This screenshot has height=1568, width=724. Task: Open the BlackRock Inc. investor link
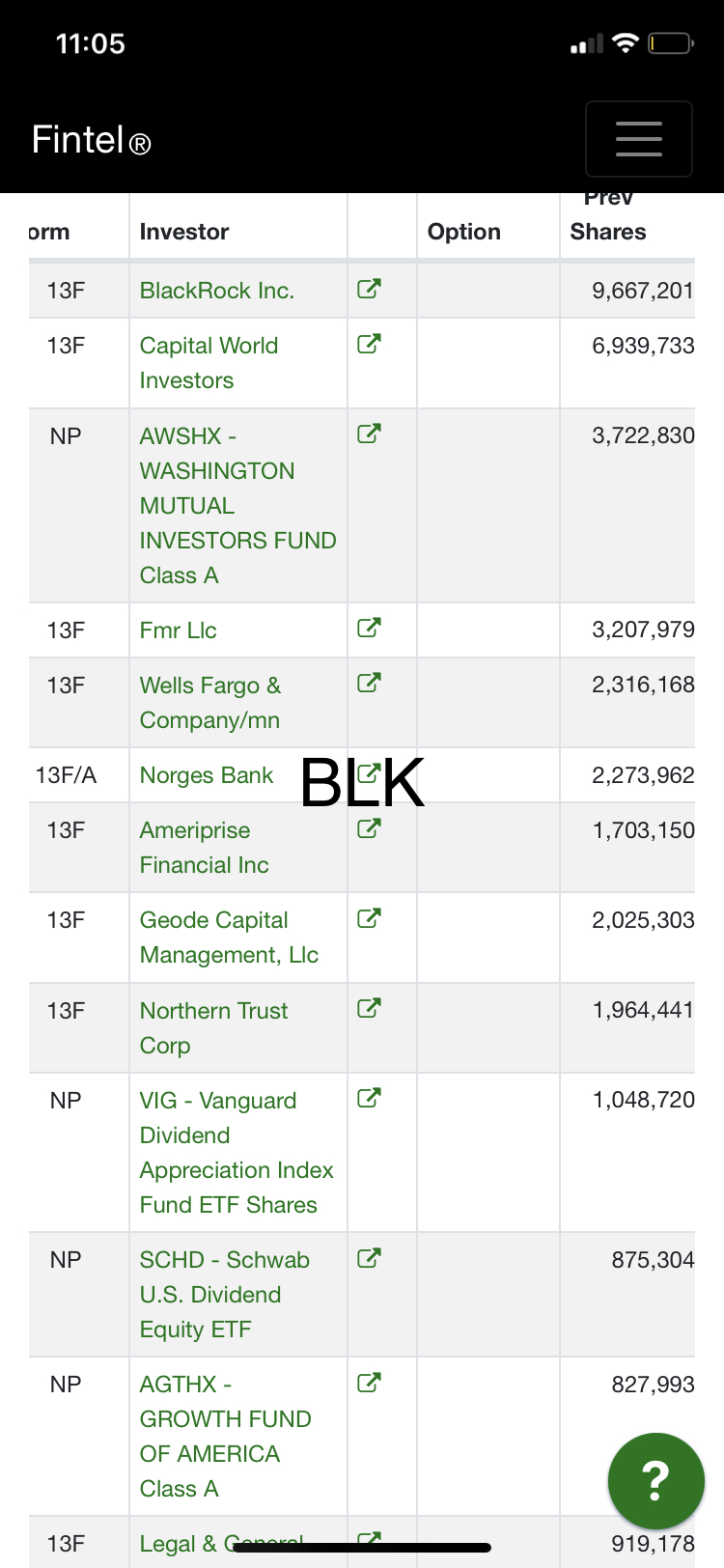[217, 291]
